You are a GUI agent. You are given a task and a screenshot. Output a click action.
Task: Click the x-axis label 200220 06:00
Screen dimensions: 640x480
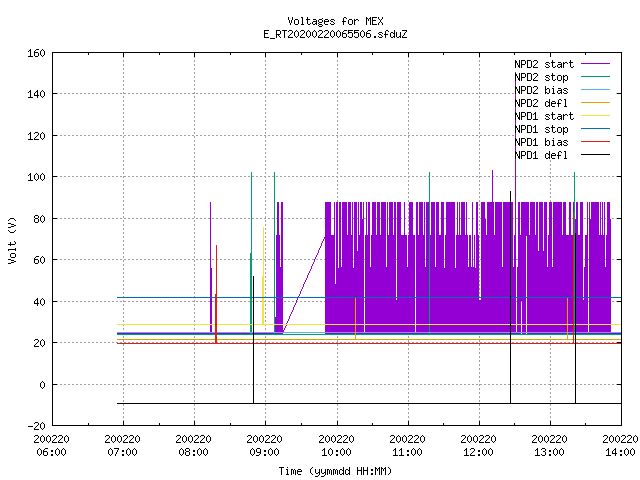click(x=51, y=446)
